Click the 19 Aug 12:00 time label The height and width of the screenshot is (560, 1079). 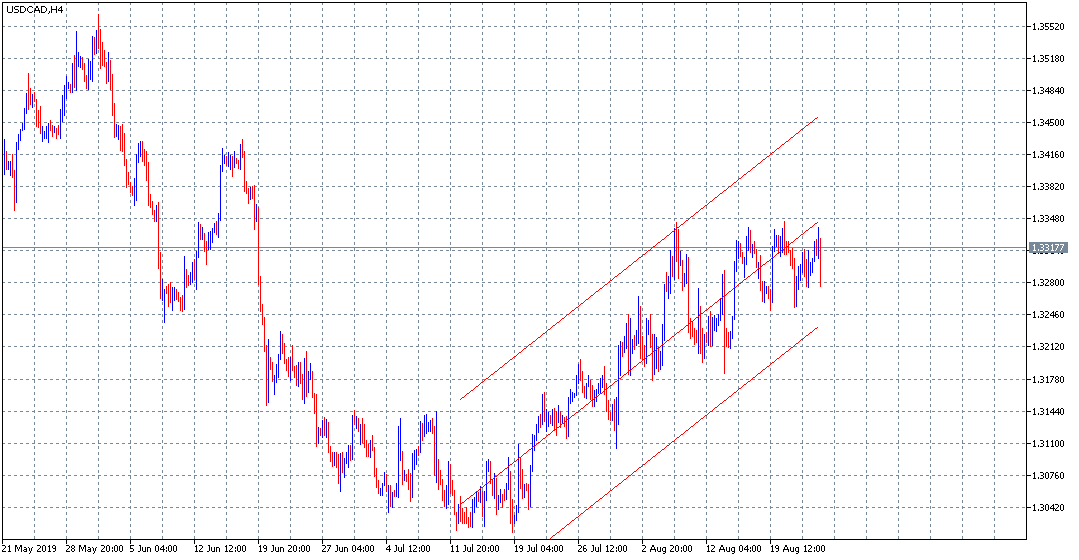pyautogui.click(x=798, y=548)
